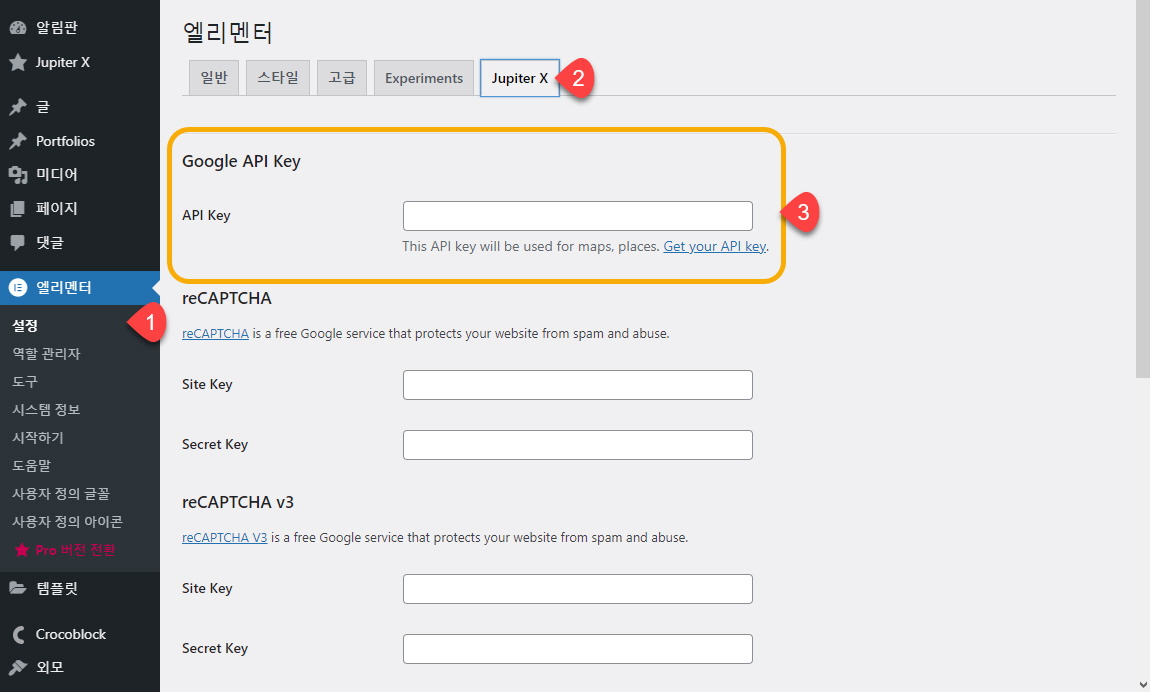Follow the Get your API key link
This screenshot has height=692, width=1150.
coord(714,246)
